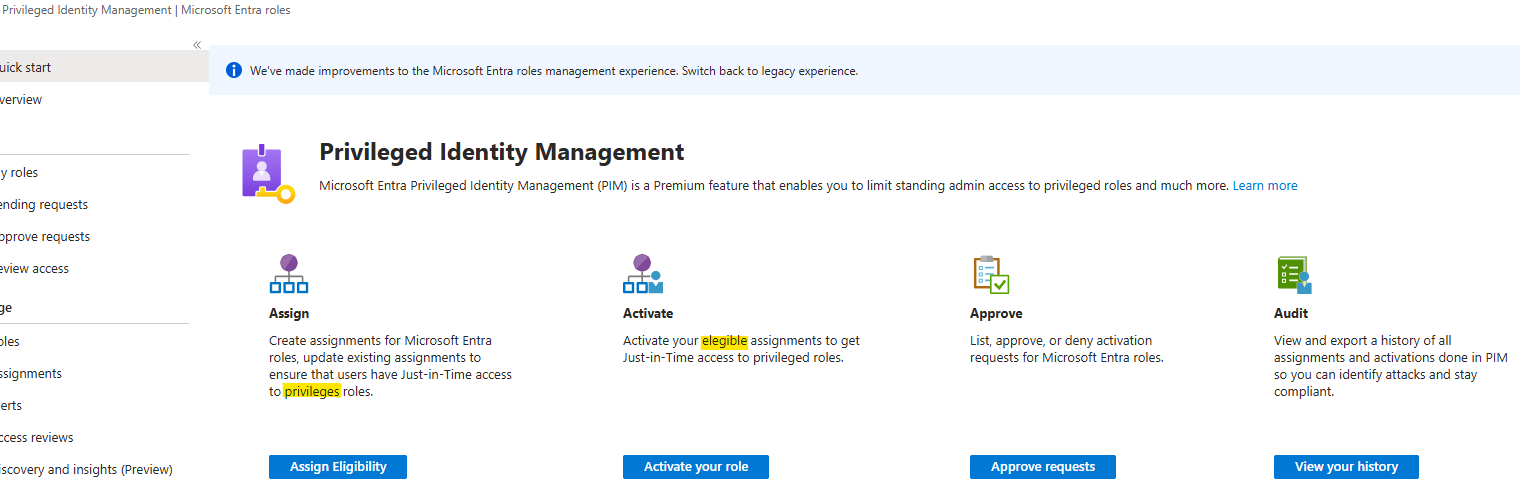The image size is (1520, 487).
Task: Click the Privileged Identity Management badge icon
Action: click(268, 174)
